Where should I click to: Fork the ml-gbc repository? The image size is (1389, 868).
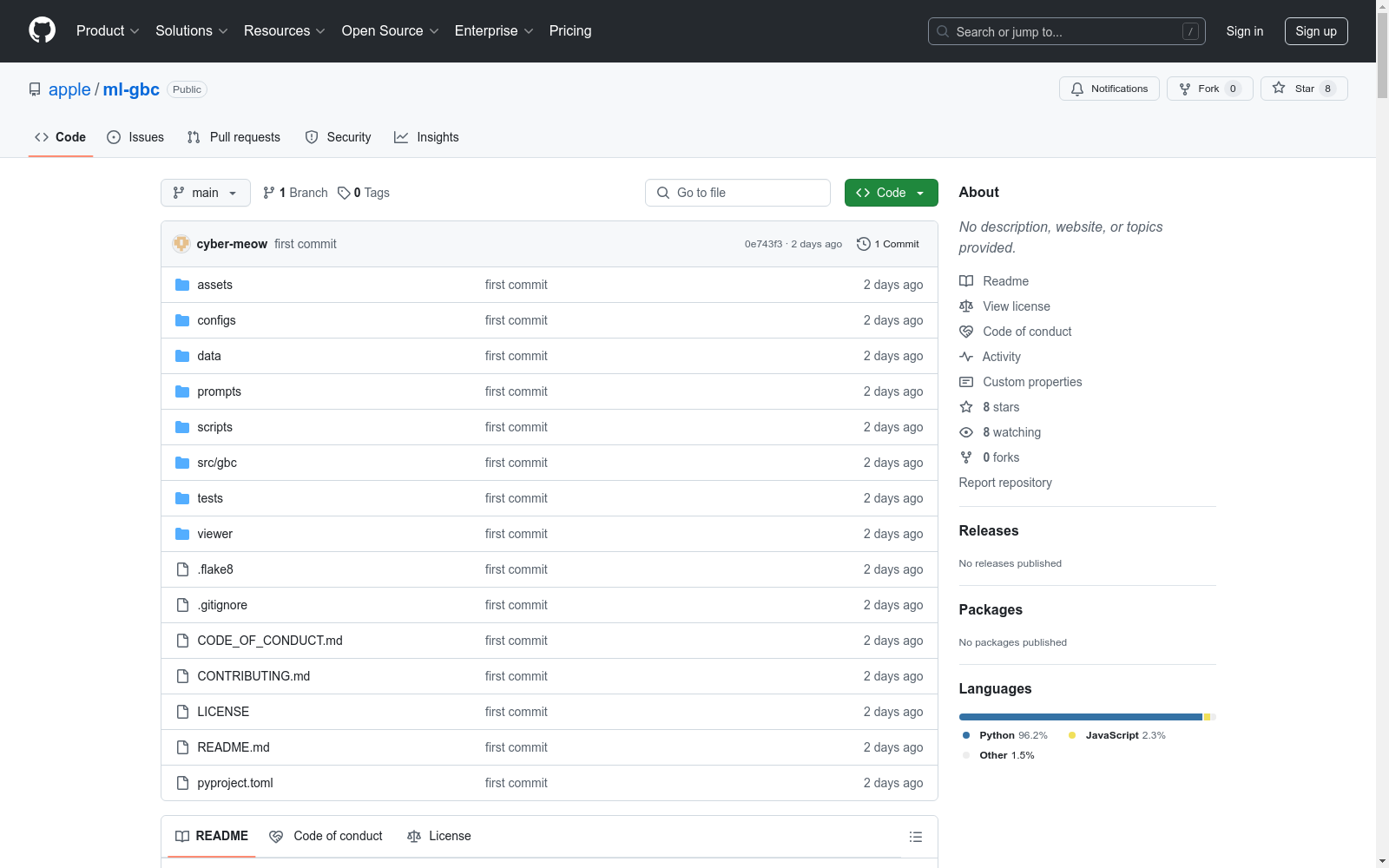[1210, 89]
